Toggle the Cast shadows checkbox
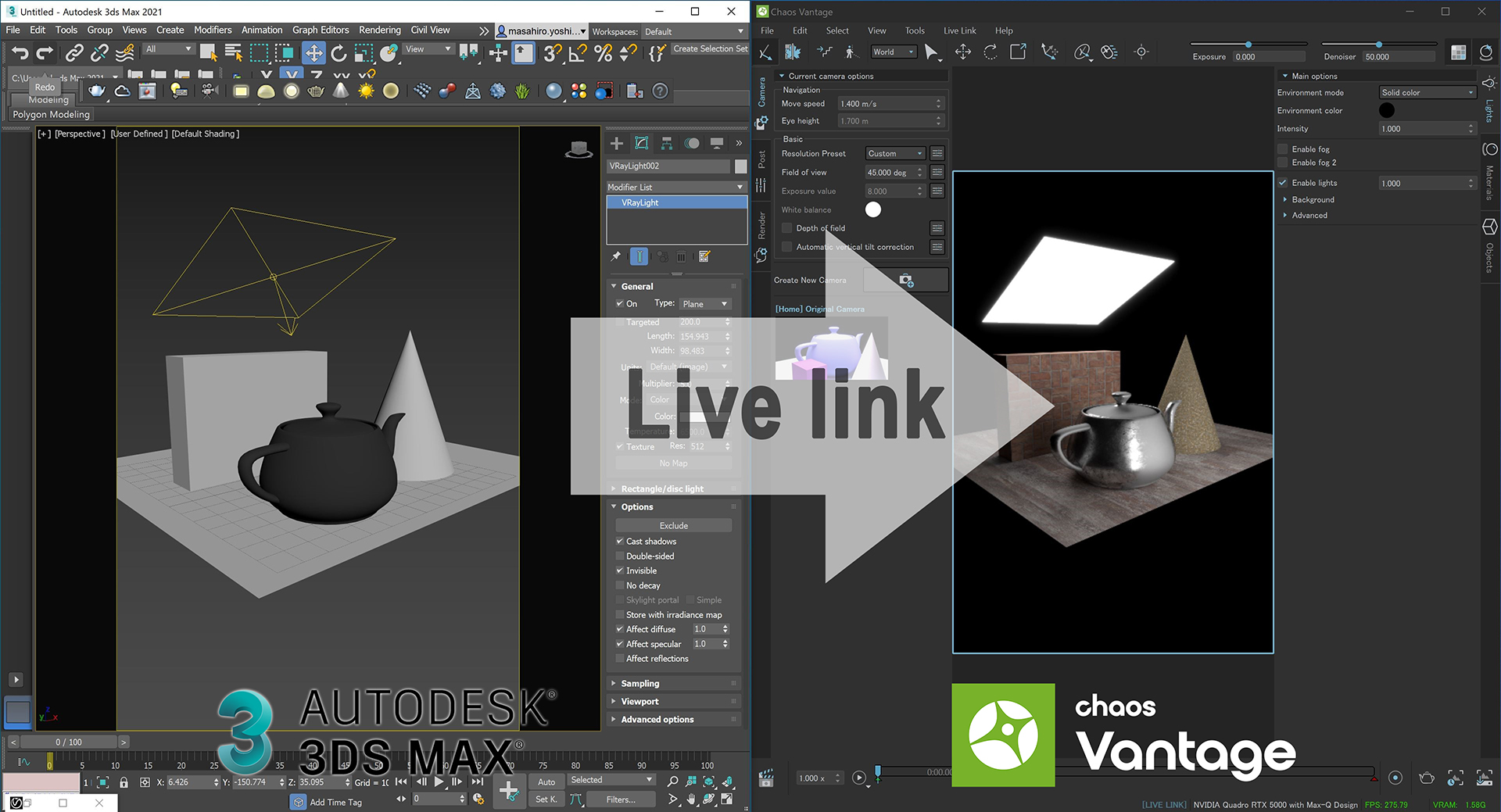The image size is (1501, 812). pyautogui.click(x=620, y=541)
